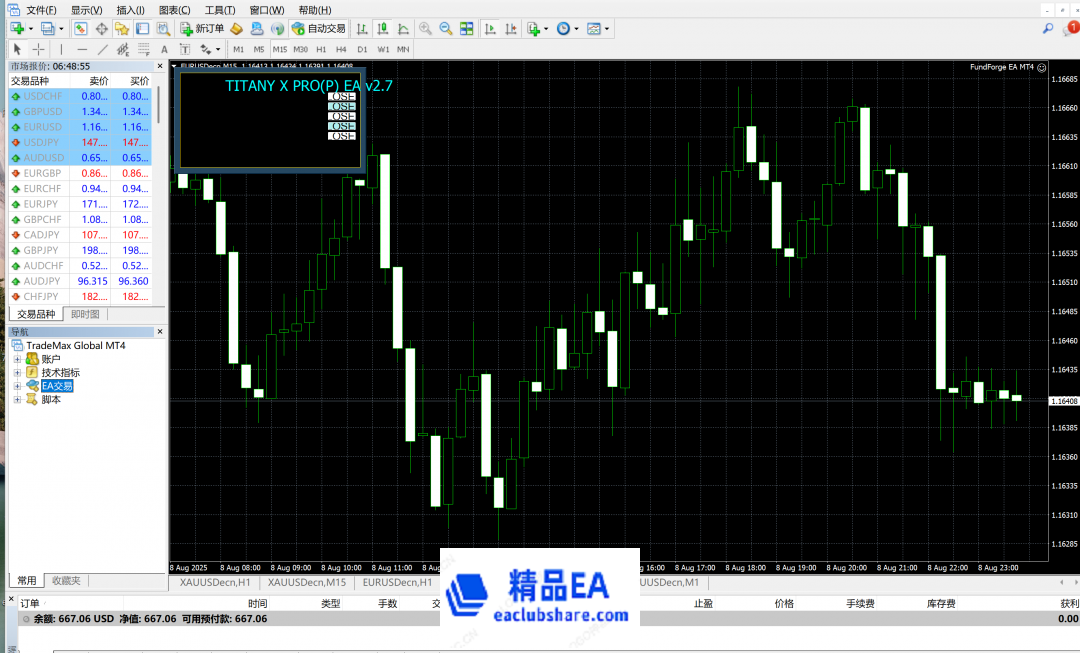This screenshot has height=653, width=1080.
Task: Open periods clock icon
Action: coord(563,28)
